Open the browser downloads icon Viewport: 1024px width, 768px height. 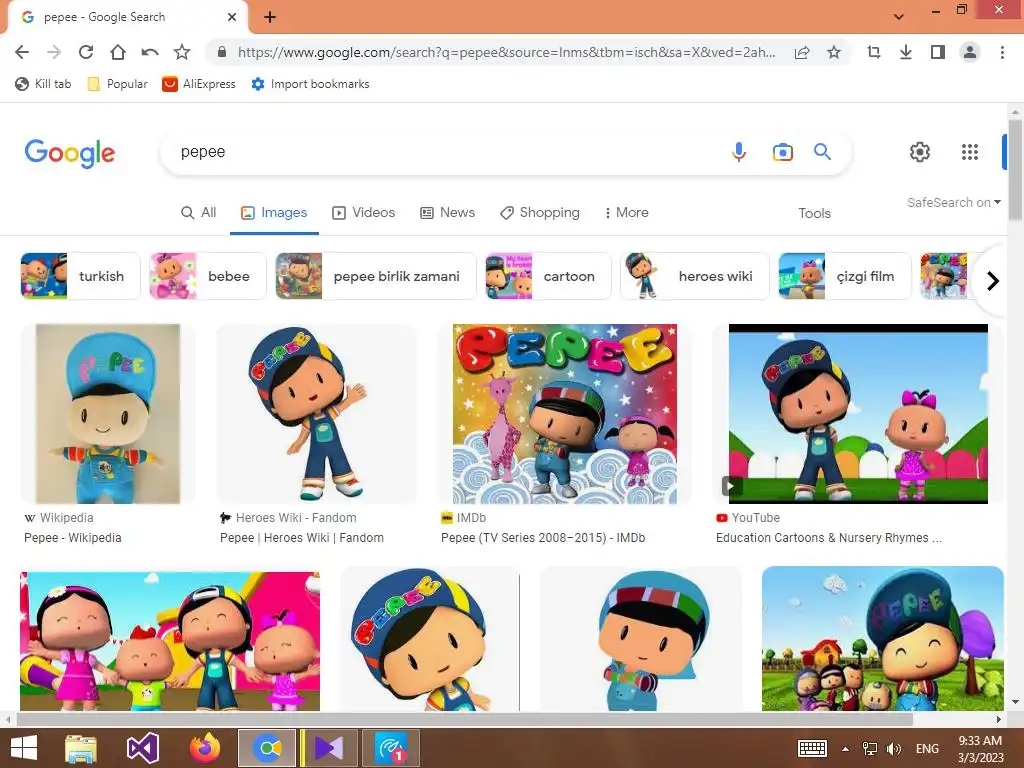906,52
